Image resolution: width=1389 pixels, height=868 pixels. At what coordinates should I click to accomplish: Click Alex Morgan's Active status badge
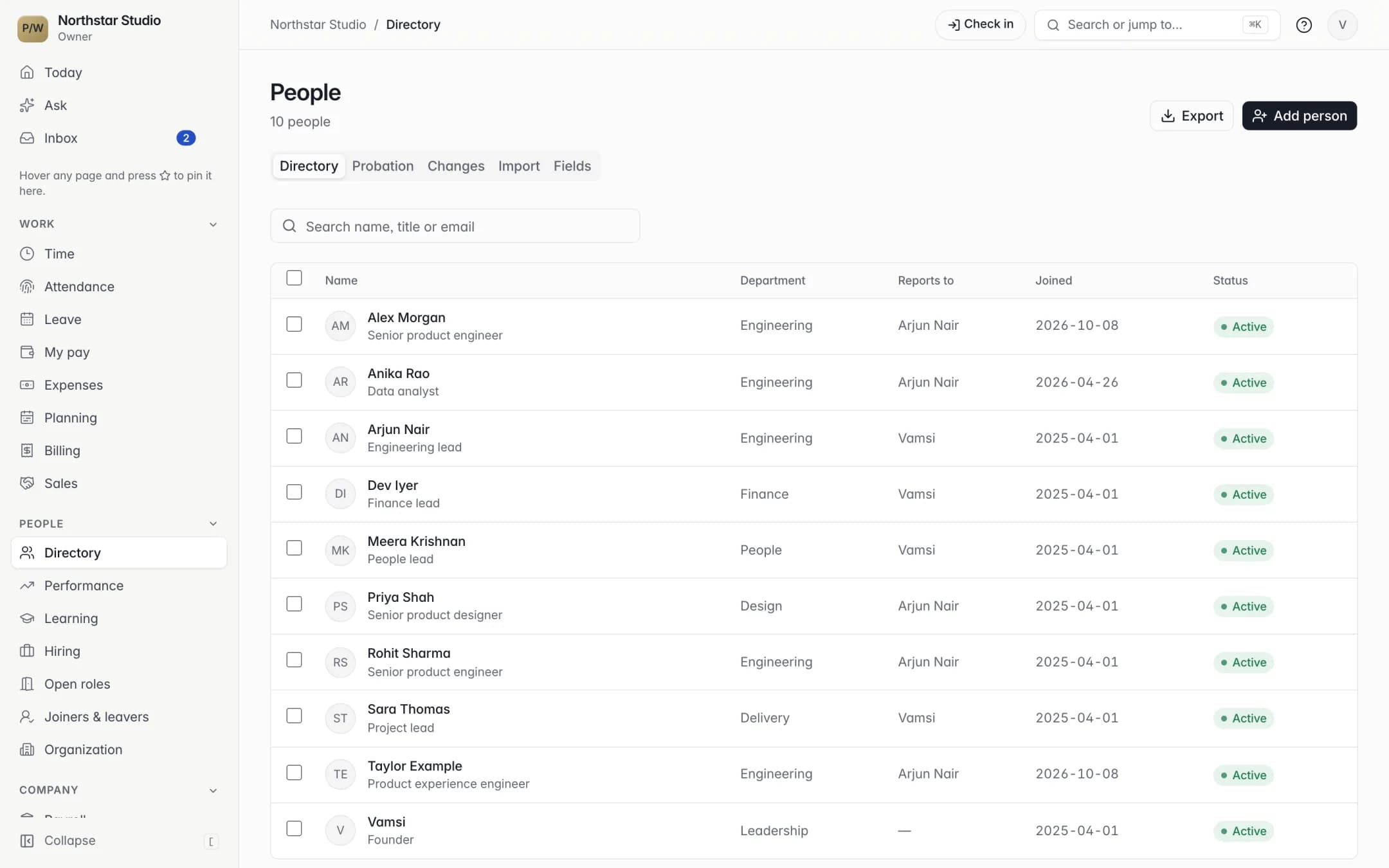coord(1243,327)
